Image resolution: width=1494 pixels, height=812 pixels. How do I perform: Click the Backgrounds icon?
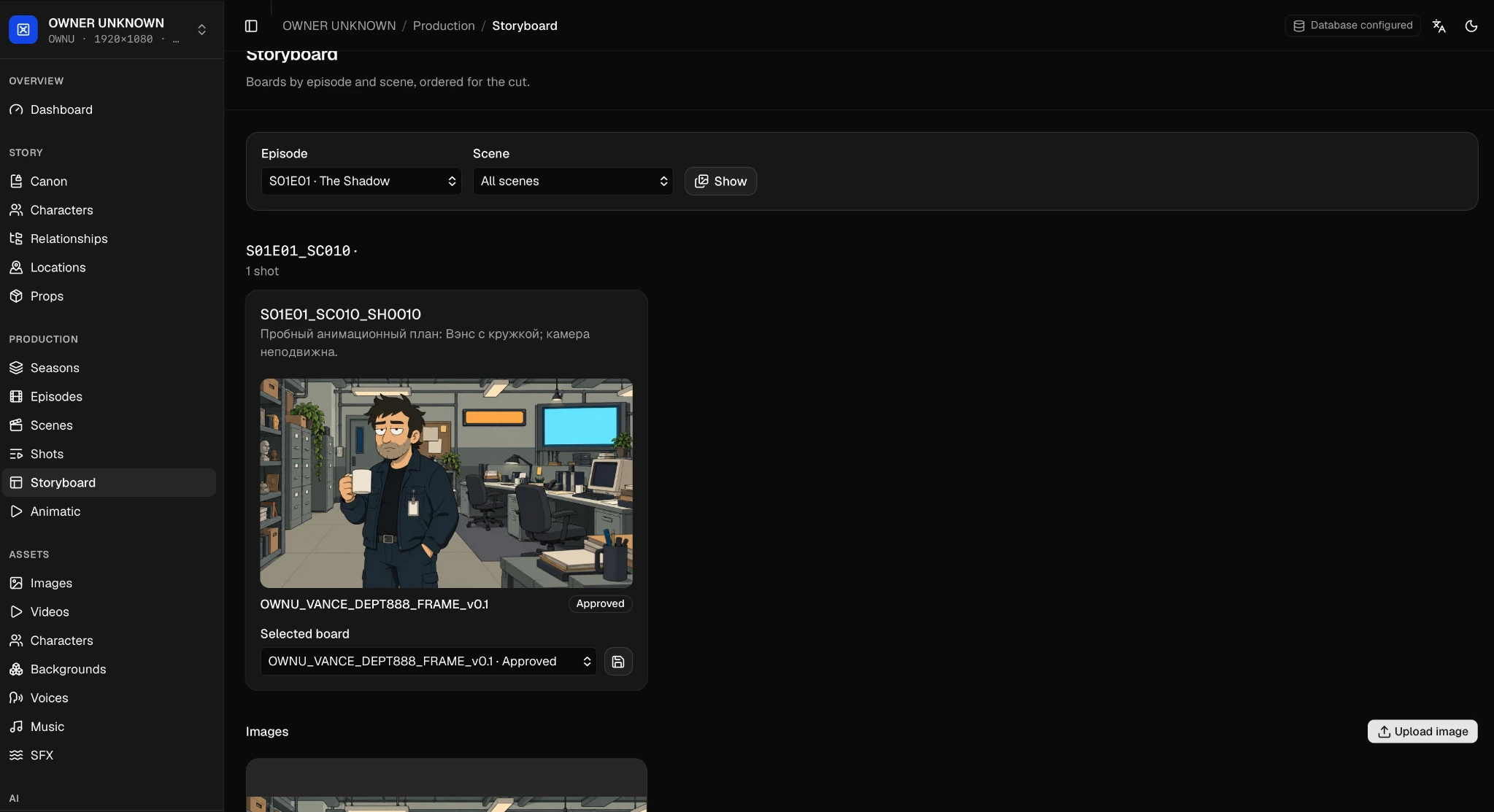[x=16, y=669]
